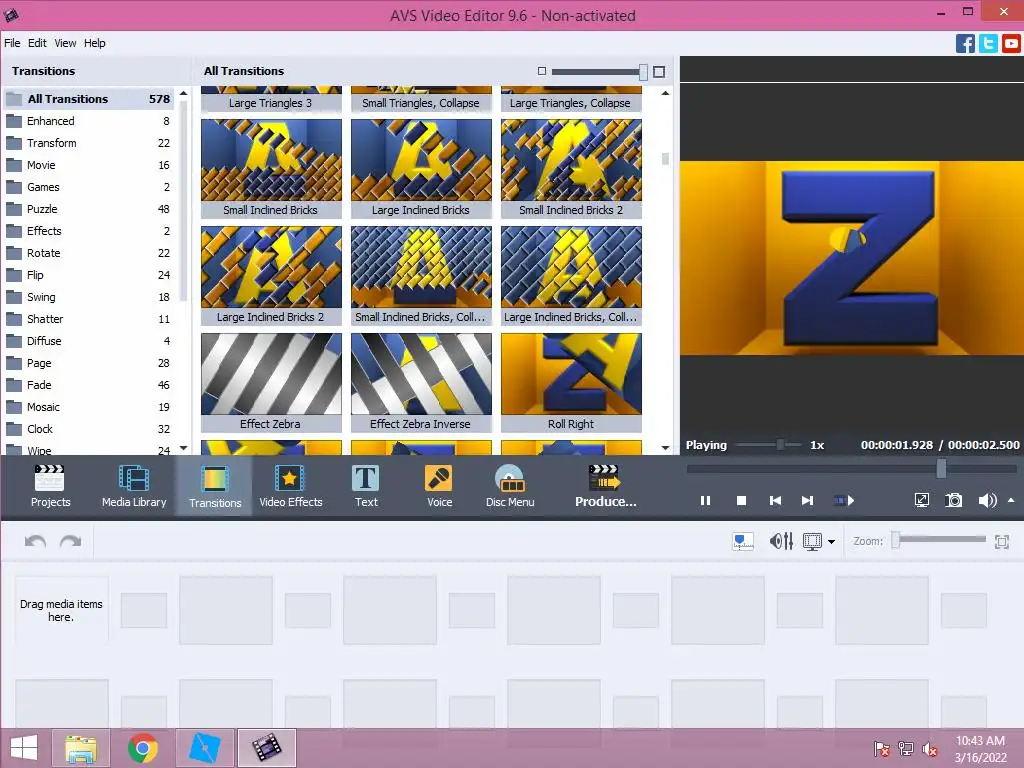Open the Edit menu
Viewport: 1024px width, 768px height.
(x=37, y=43)
